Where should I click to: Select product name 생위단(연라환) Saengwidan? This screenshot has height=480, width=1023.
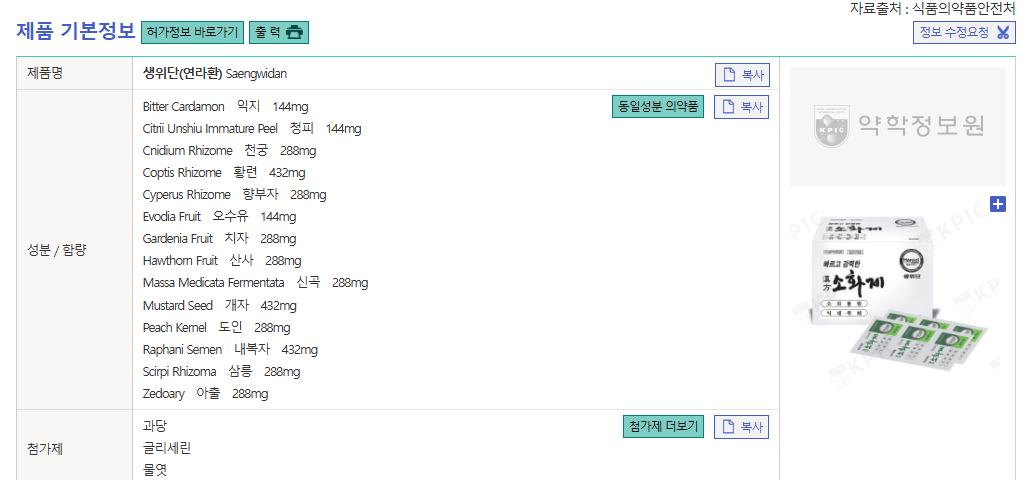pyautogui.click(x=215, y=74)
